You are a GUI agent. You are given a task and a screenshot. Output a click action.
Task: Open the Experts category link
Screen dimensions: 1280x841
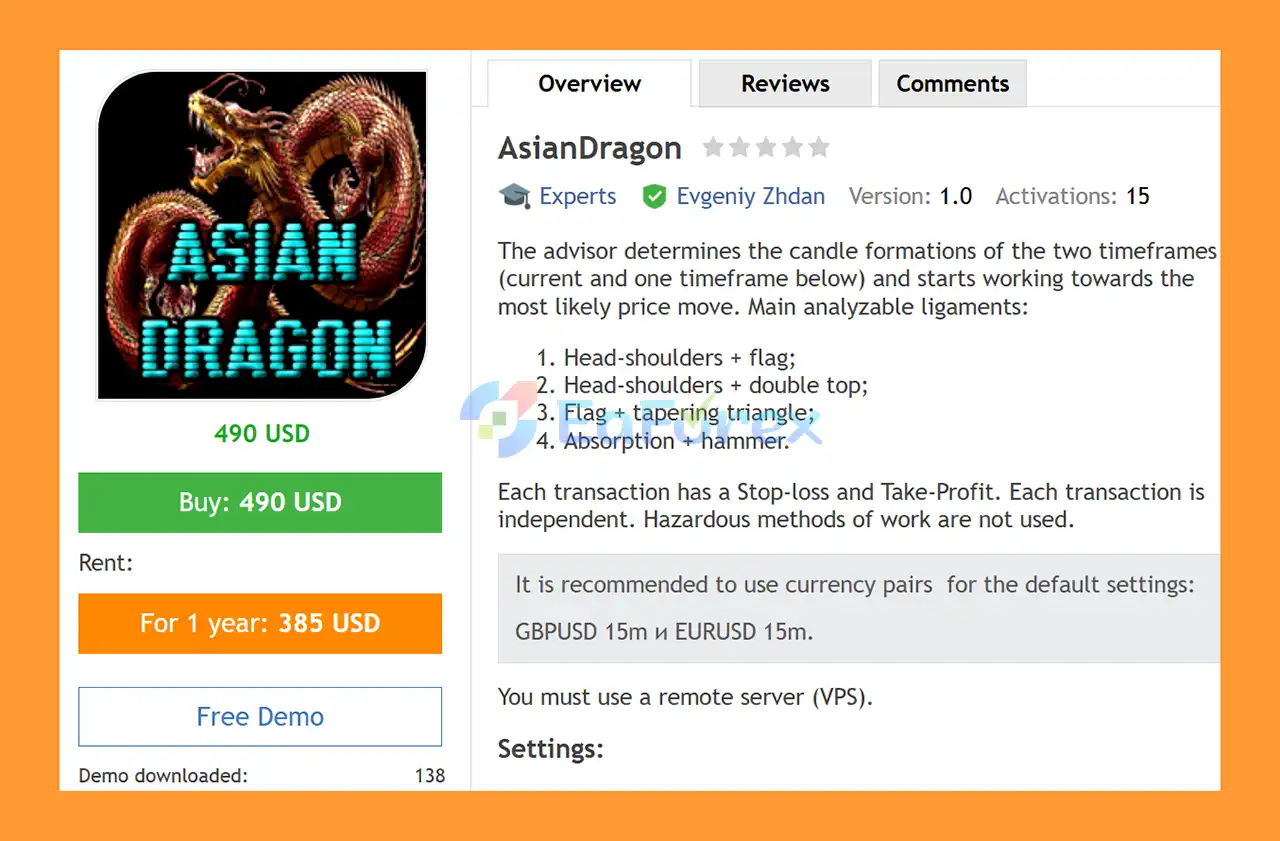pyautogui.click(x=578, y=197)
